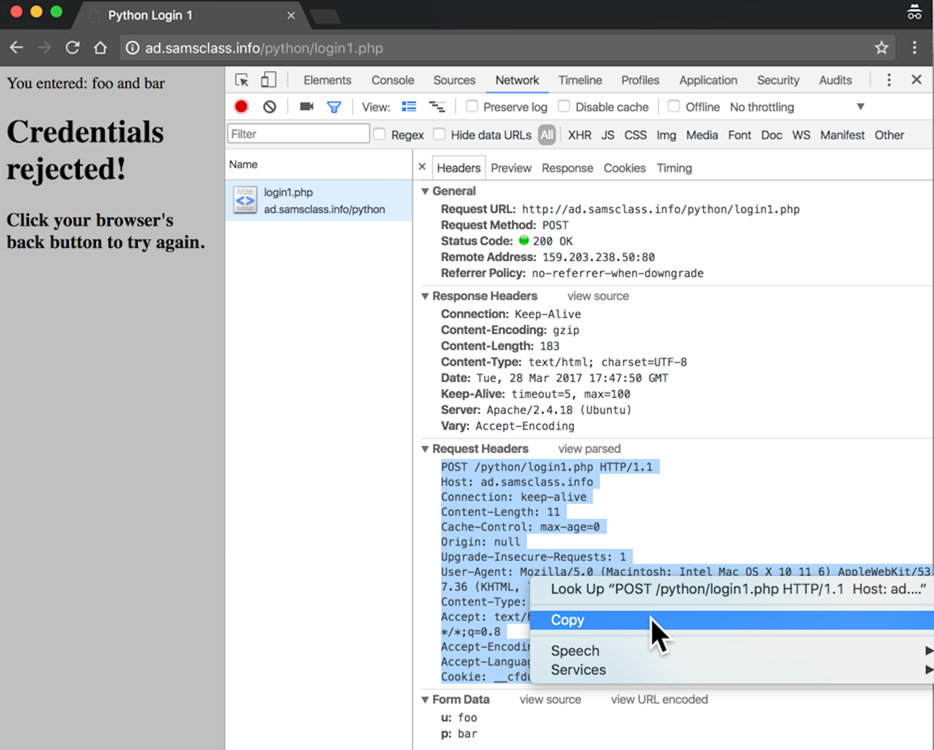Viewport: 934px width, 750px height.
Task: Click the clear network log icon
Action: click(269, 107)
